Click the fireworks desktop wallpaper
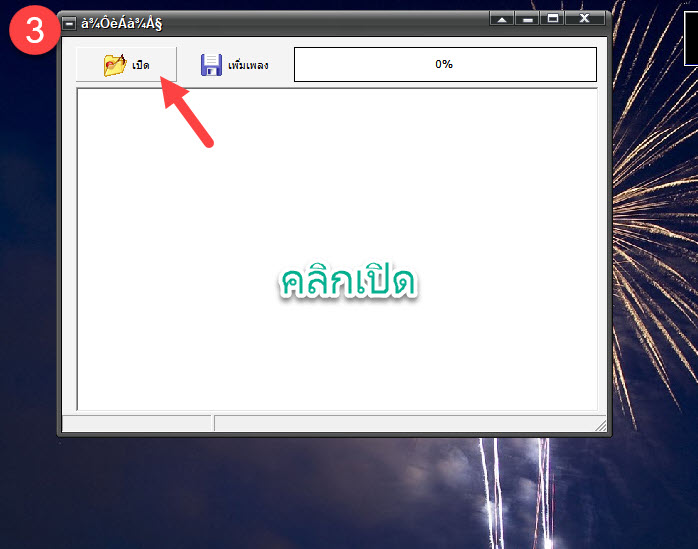Image resolution: width=698 pixels, height=549 pixels. tap(650, 300)
